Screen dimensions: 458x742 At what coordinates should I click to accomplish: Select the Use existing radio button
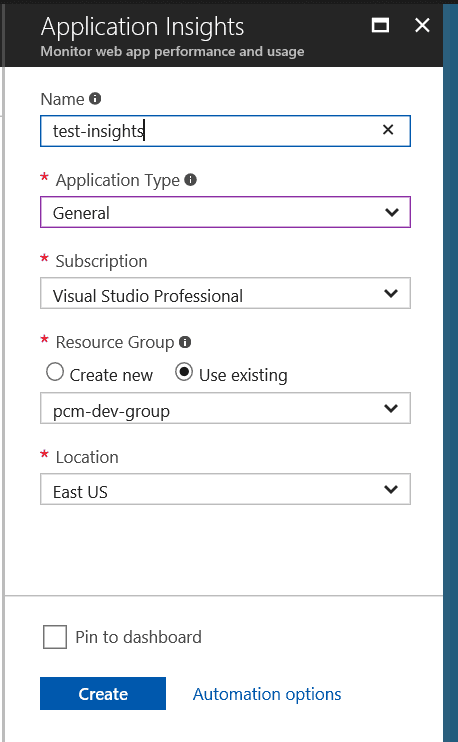tap(184, 372)
